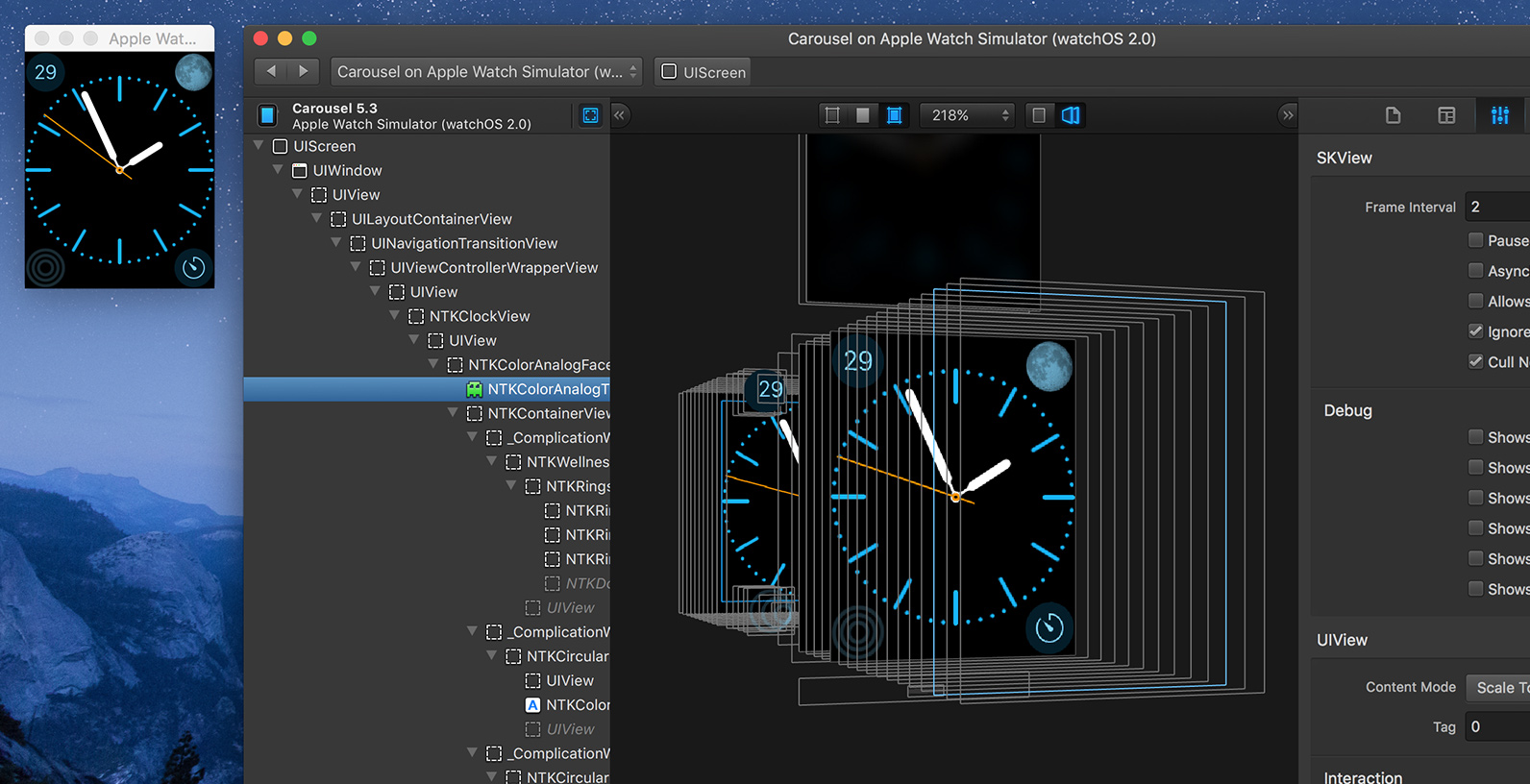Select the dimmed NTKD row

427,583
